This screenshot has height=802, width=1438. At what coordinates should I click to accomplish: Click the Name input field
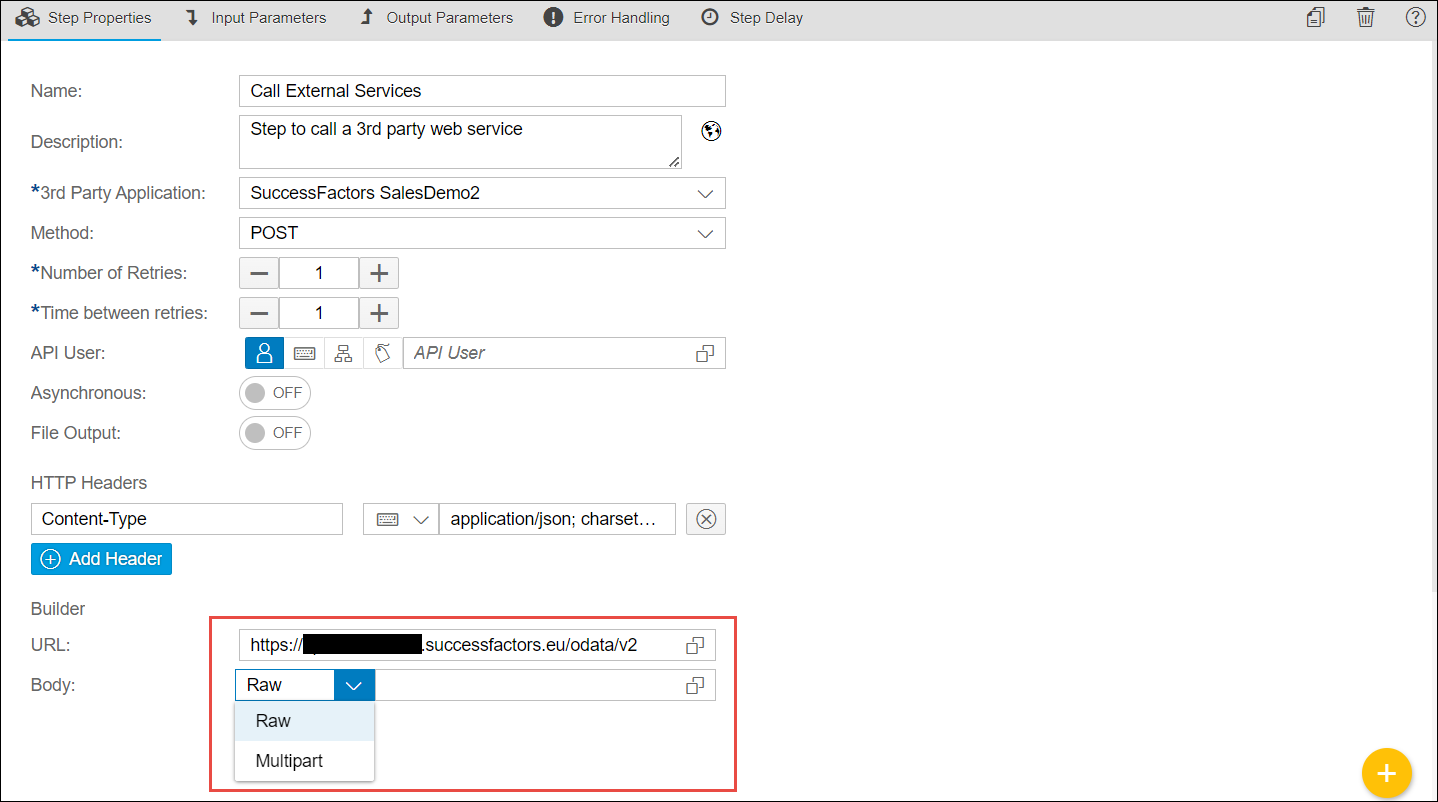point(482,91)
